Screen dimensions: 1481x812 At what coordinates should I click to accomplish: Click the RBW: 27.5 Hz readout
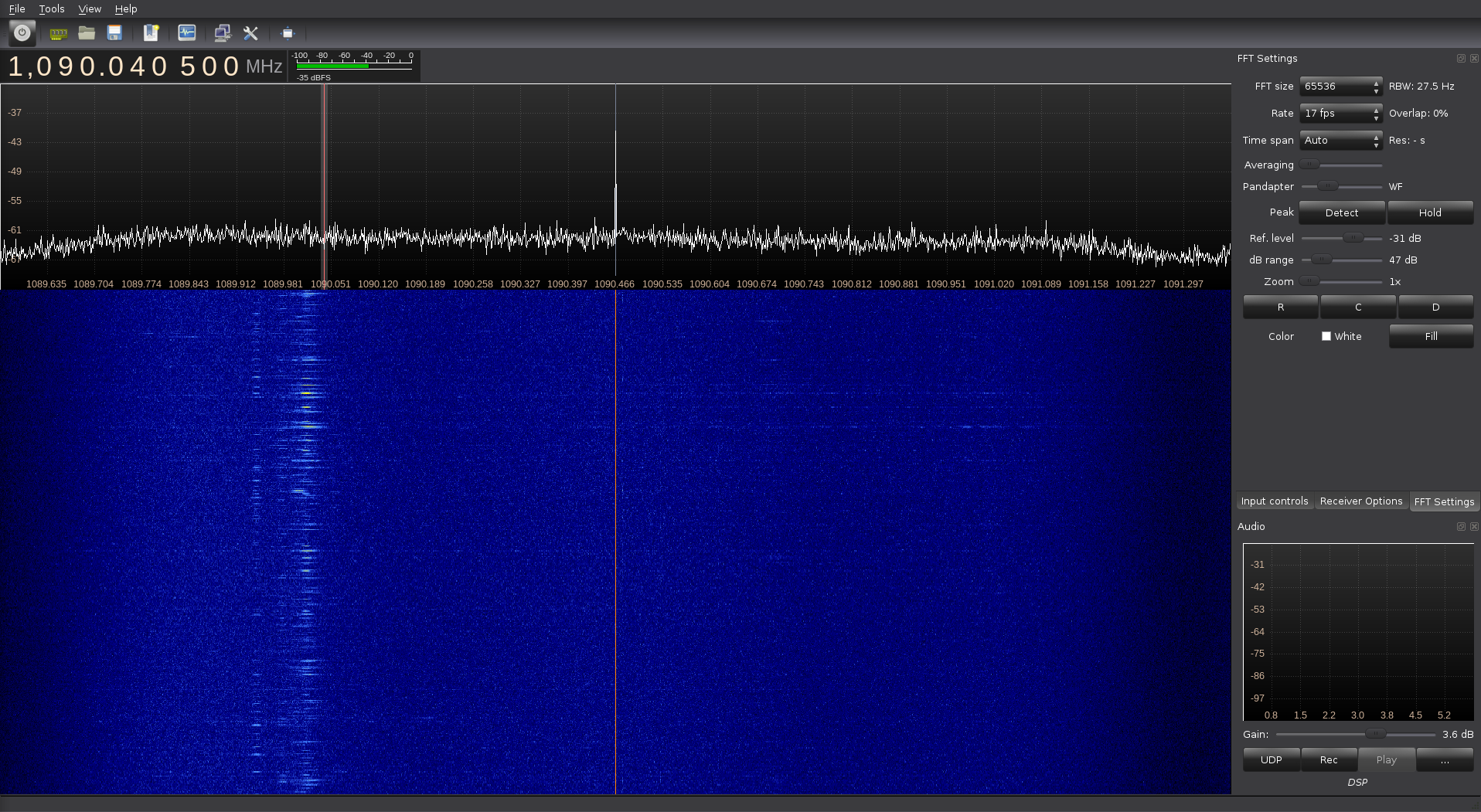[x=1421, y=87]
